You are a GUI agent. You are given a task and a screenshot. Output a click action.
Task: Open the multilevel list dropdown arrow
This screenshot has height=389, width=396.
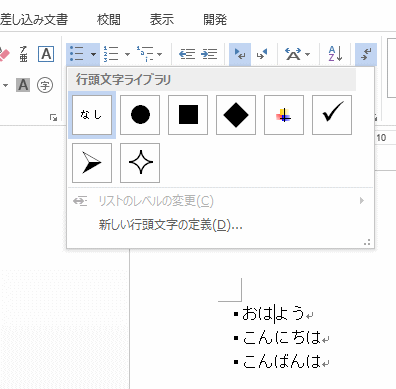click(159, 54)
